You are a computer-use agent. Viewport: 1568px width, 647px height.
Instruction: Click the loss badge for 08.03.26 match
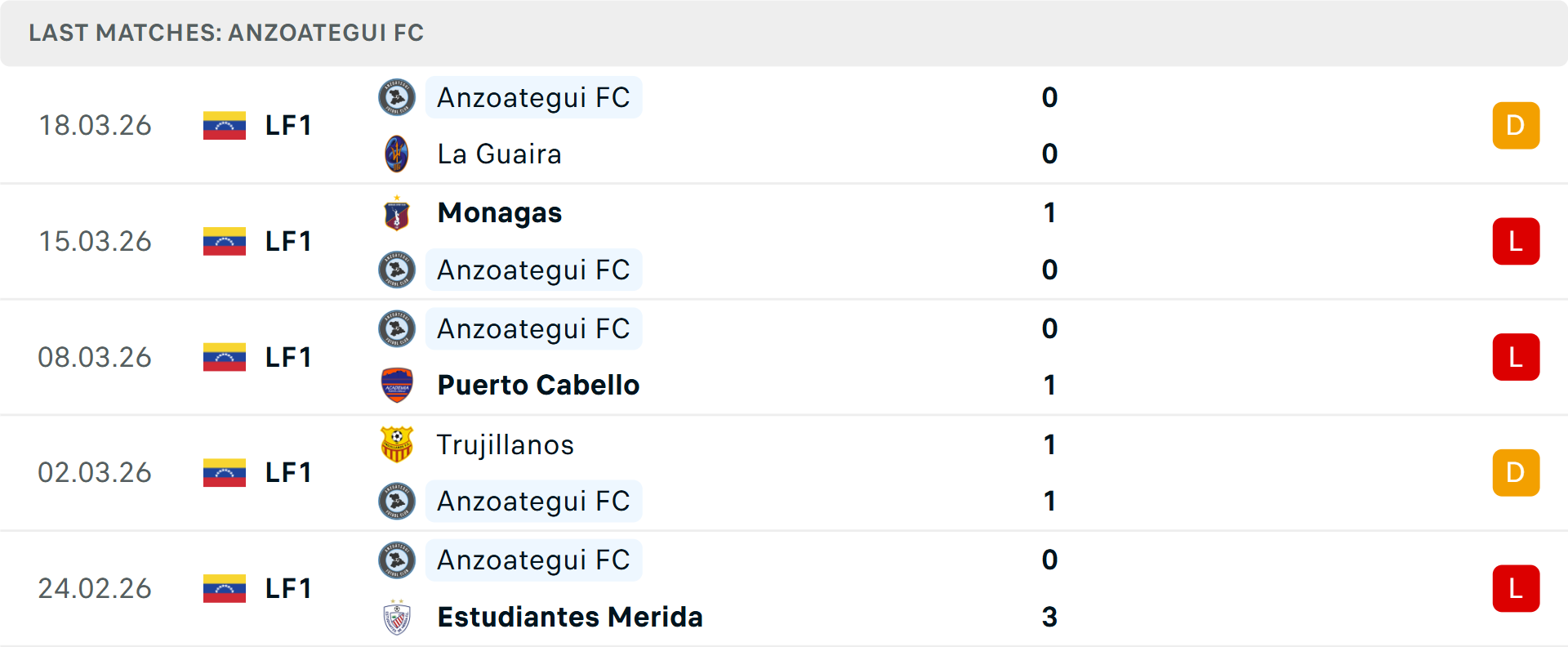click(1516, 357)
